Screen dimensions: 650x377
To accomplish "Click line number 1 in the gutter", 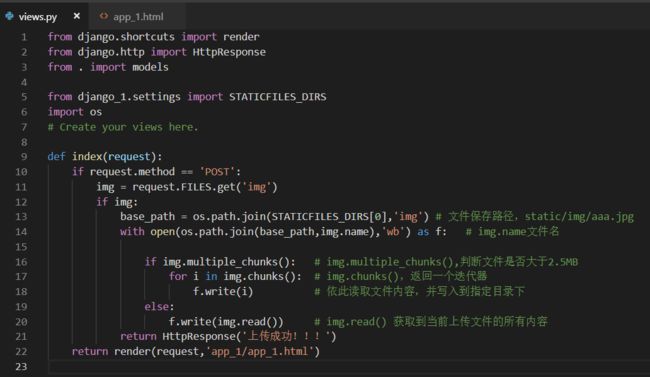I will [x=24, y=37].
